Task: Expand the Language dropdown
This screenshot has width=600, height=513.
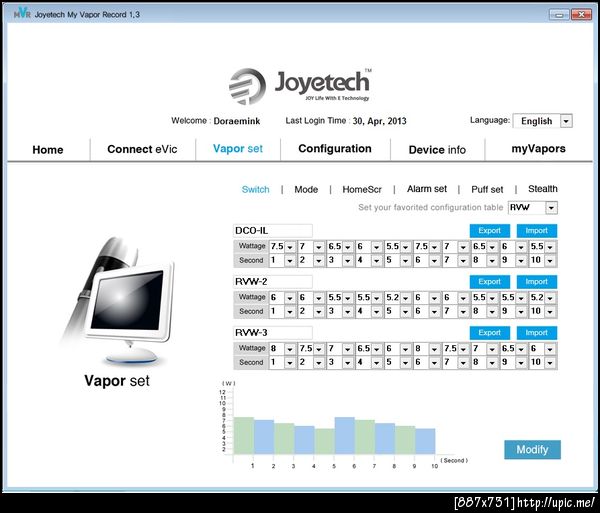Action: pyautogui.click(x=566, y=121)
